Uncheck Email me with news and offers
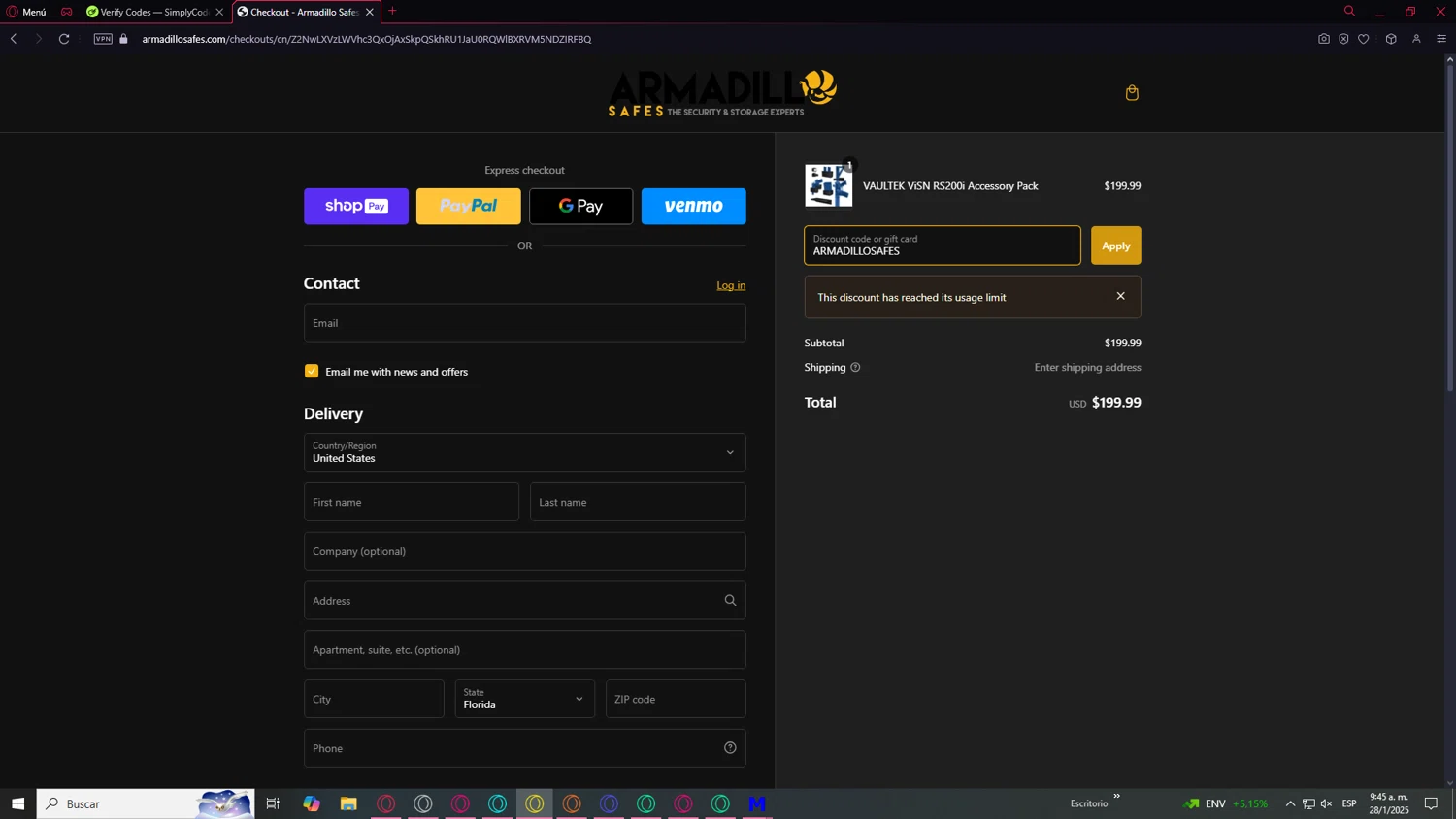 click(x=312, y=371)
